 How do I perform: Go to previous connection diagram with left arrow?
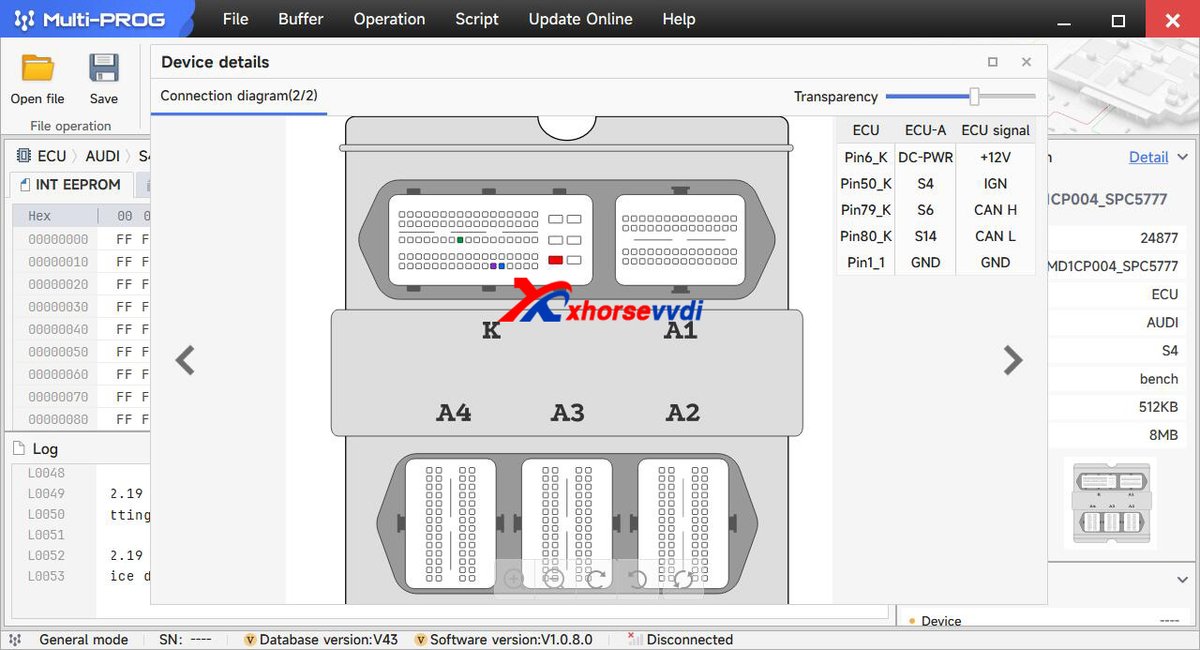(x=185, y=360)
